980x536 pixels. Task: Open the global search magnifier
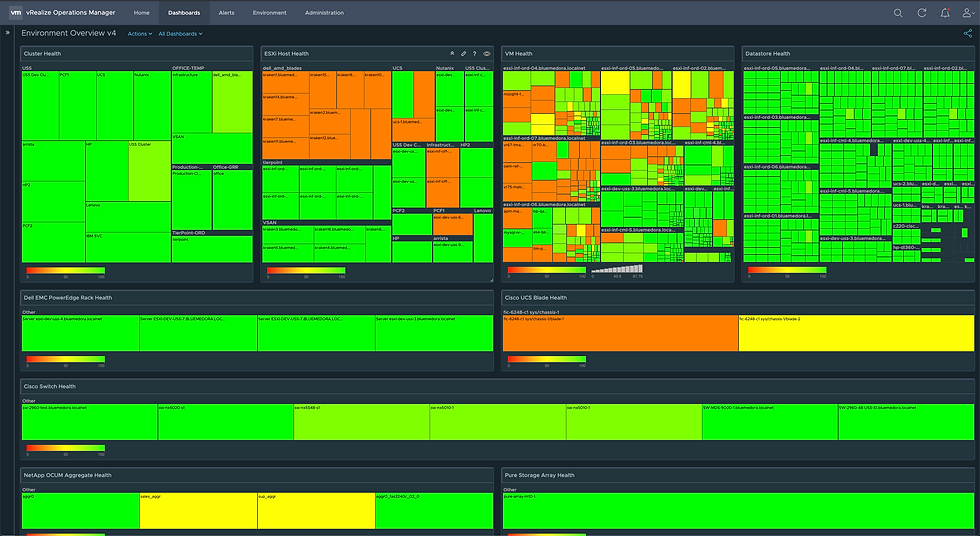pos(898,12)
